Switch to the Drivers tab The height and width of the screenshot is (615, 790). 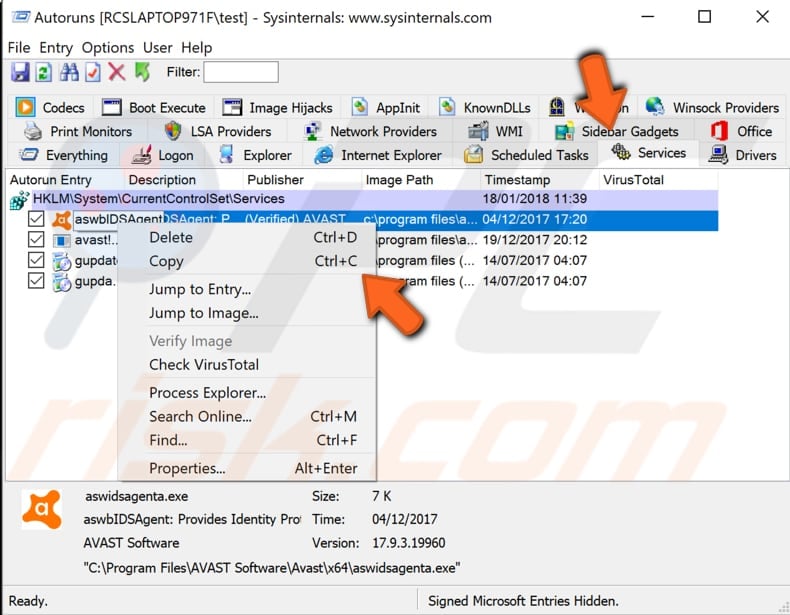pos(743,155)
